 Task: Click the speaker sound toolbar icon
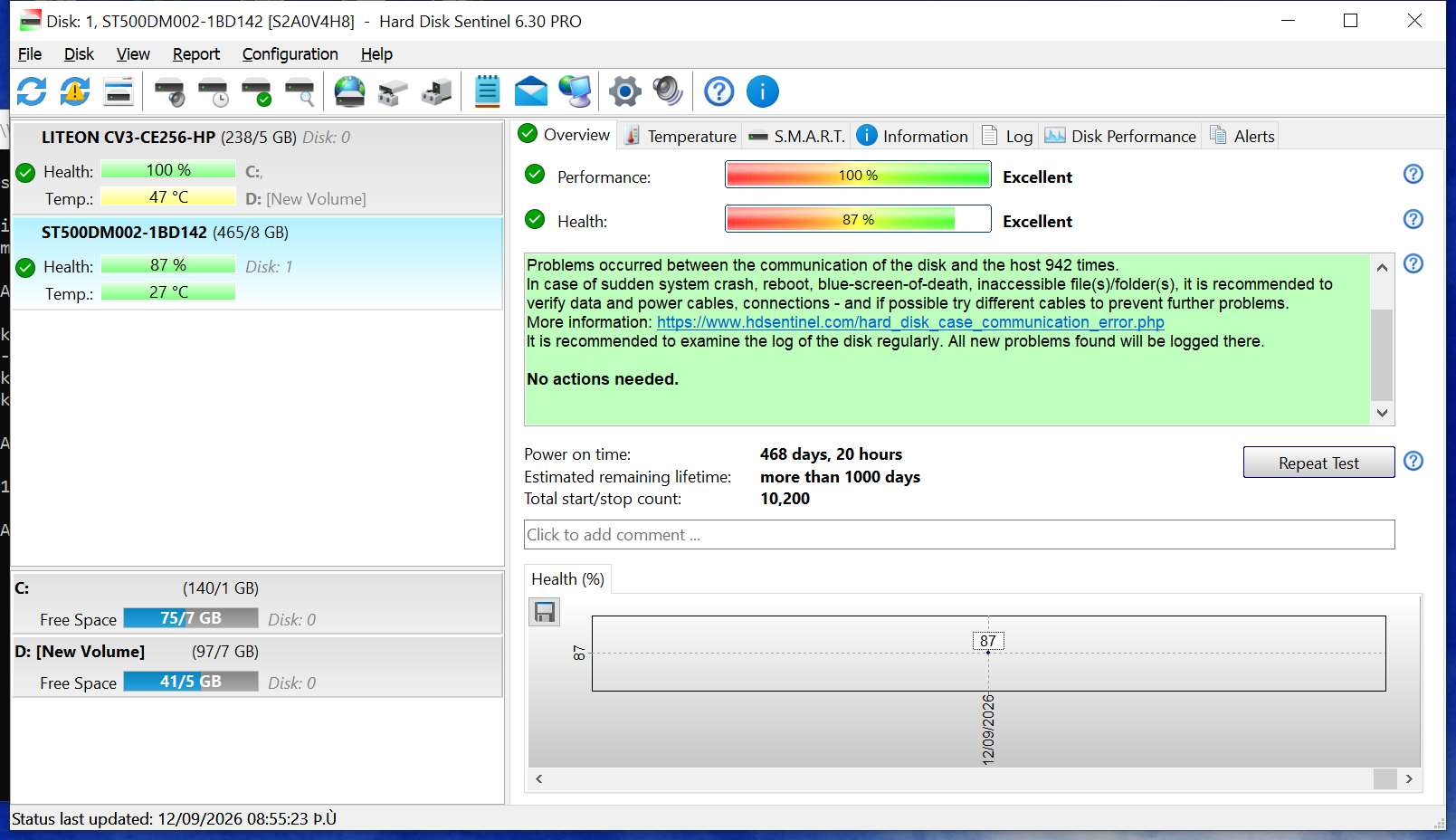click(x=669, y=91)
